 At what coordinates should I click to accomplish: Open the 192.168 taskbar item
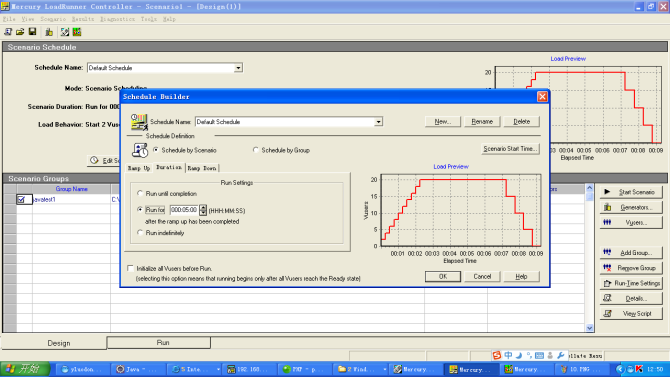pyautogui.click(x=248, y=369)
